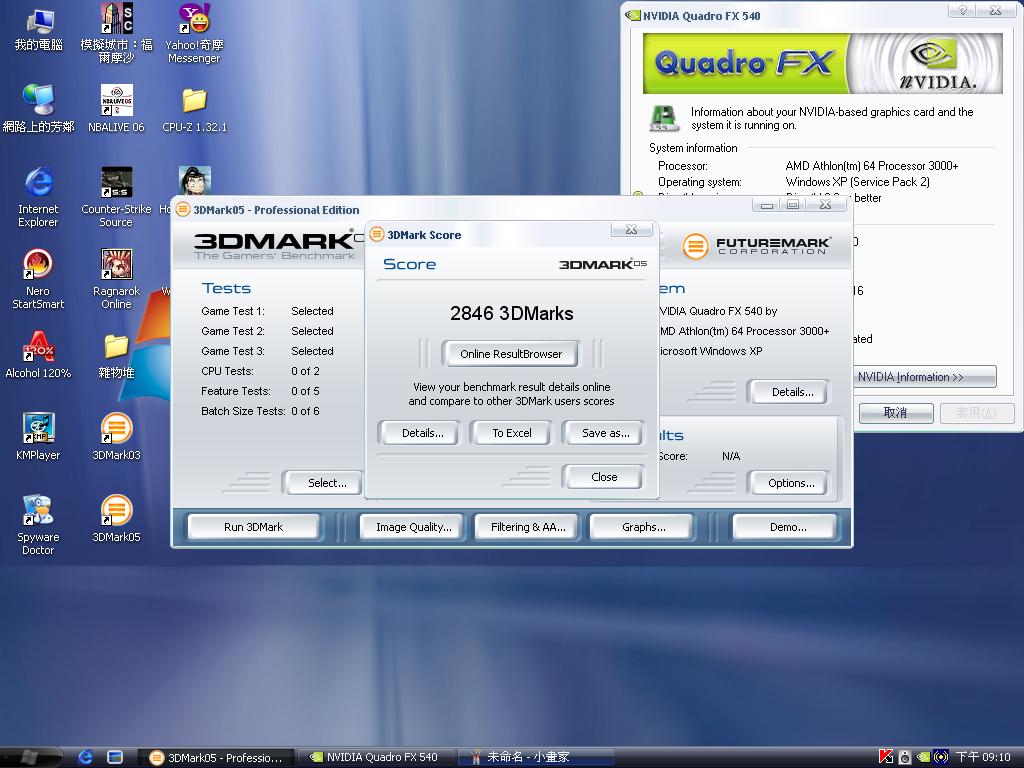Open the SimCity desktop shortcut
1024x768 pixels.
pyautogui.click(x=116, y=33)
